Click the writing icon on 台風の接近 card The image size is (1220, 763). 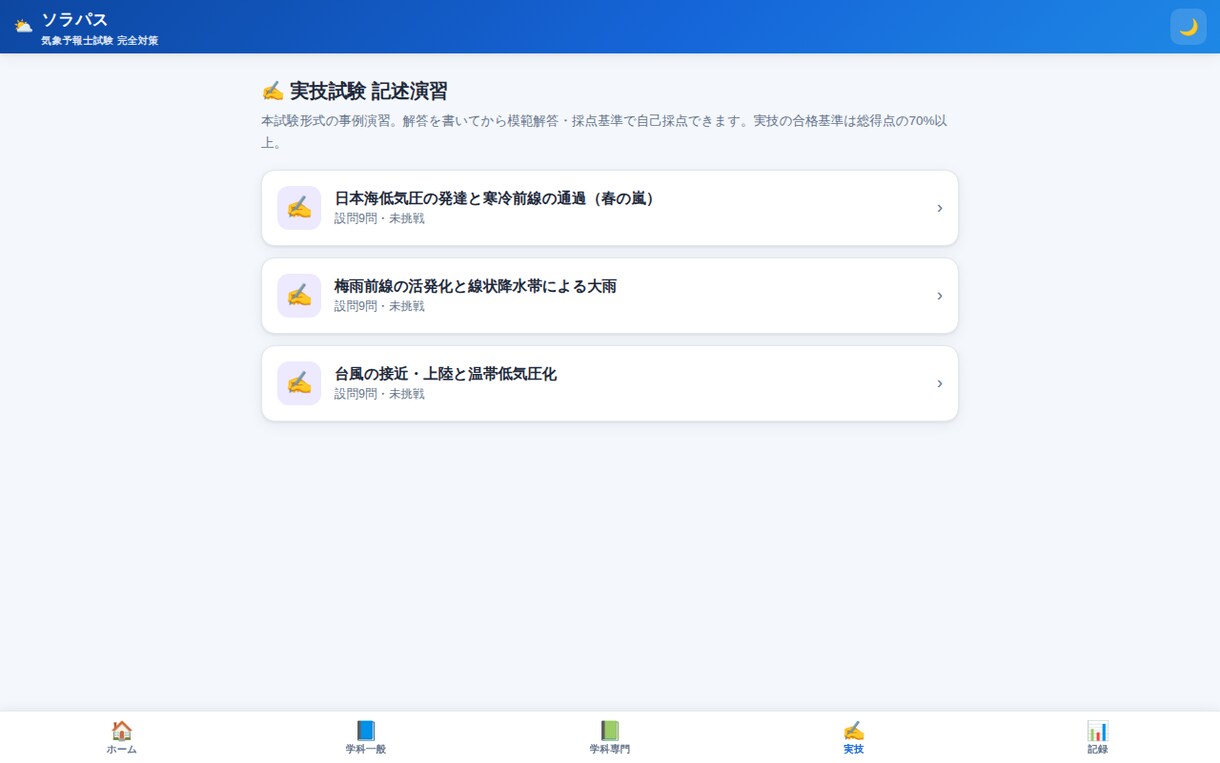(x=299, y=384)
